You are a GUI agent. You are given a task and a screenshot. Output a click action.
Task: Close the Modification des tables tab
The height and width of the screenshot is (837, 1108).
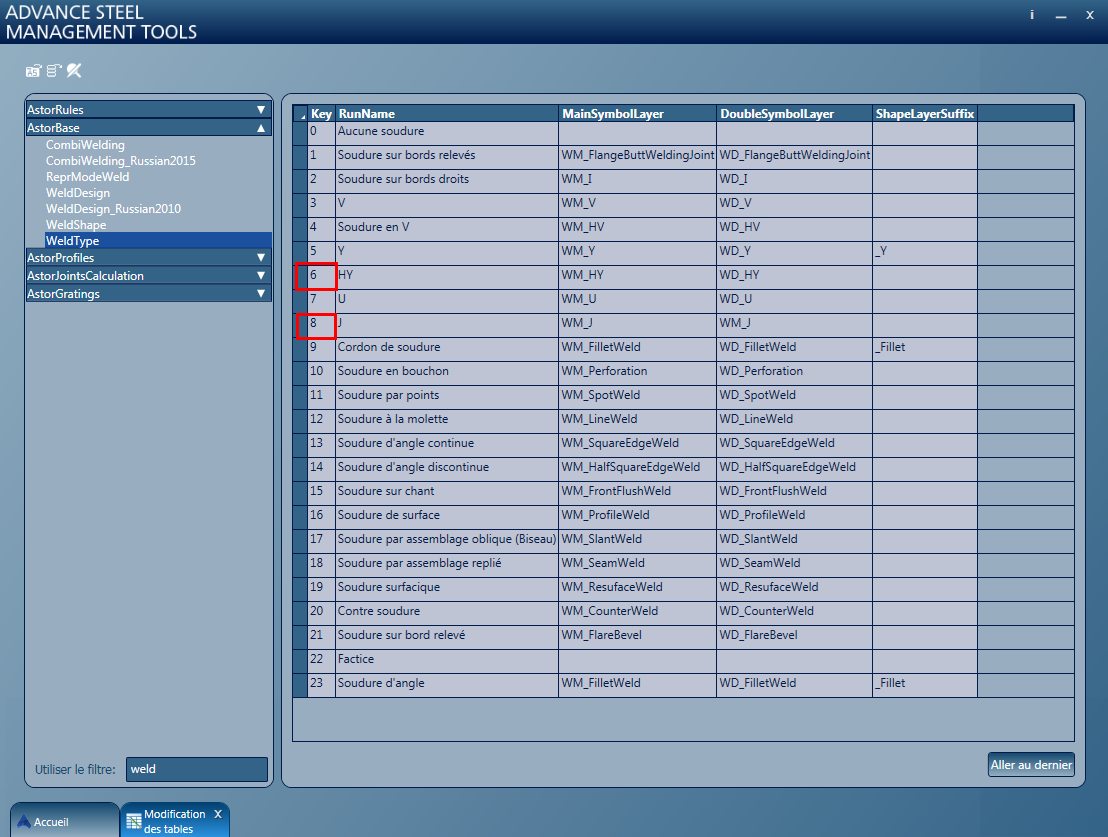pos(218,814)
